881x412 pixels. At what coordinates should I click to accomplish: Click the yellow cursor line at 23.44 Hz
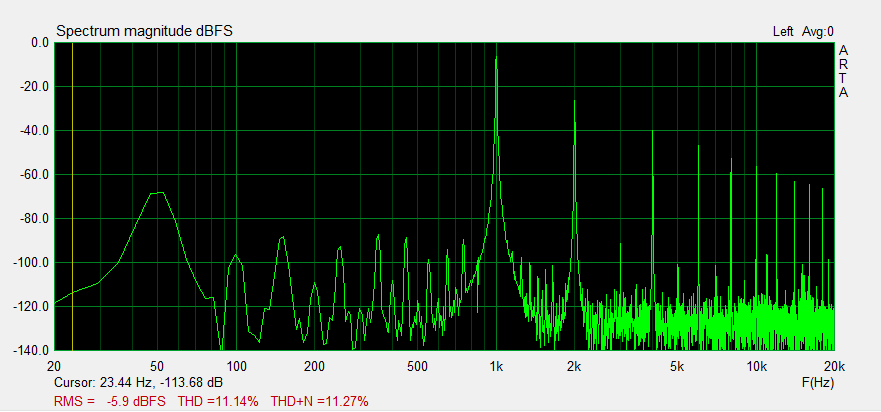(72, 196)
